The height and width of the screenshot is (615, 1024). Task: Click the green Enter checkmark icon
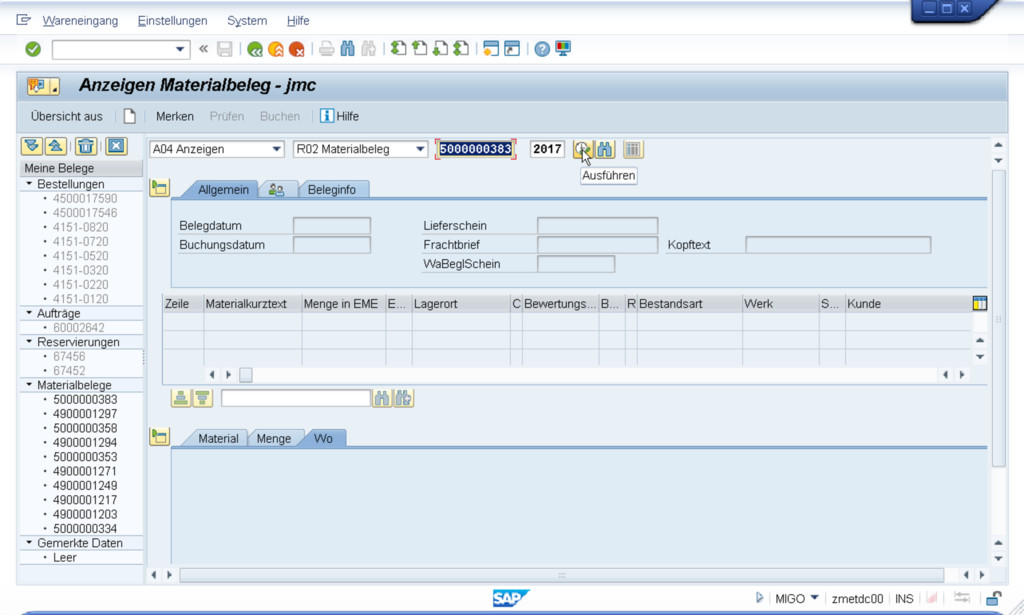tap(33, 49)
